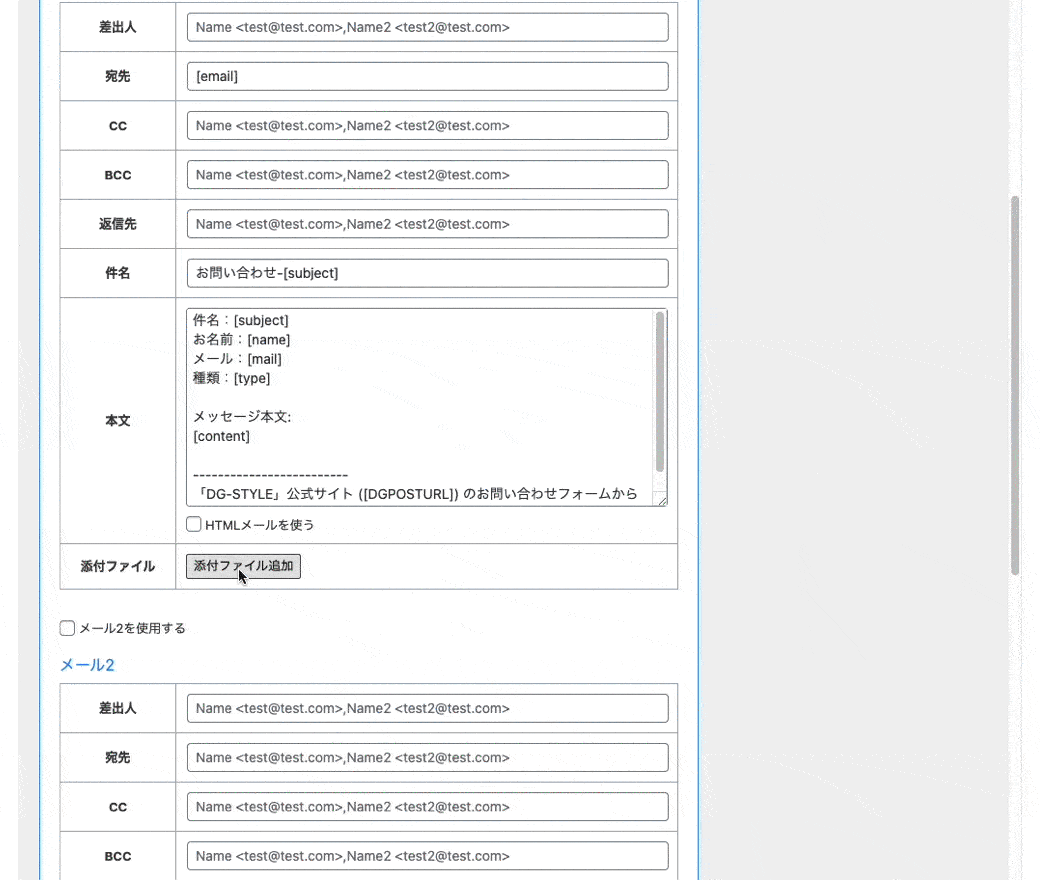Open the メール2 heading link
This screenshot has height=880, width=1040.
(87, 665)
